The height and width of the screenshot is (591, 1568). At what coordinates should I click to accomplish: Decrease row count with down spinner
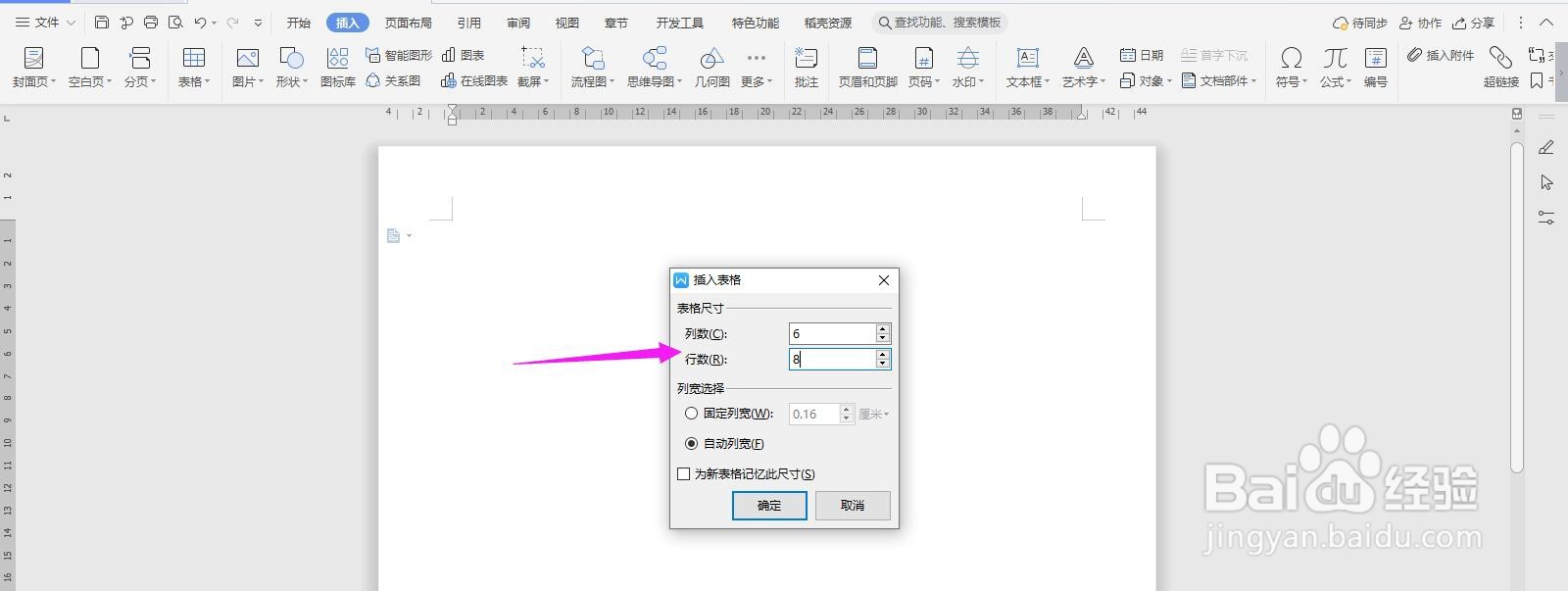(883, 365)
